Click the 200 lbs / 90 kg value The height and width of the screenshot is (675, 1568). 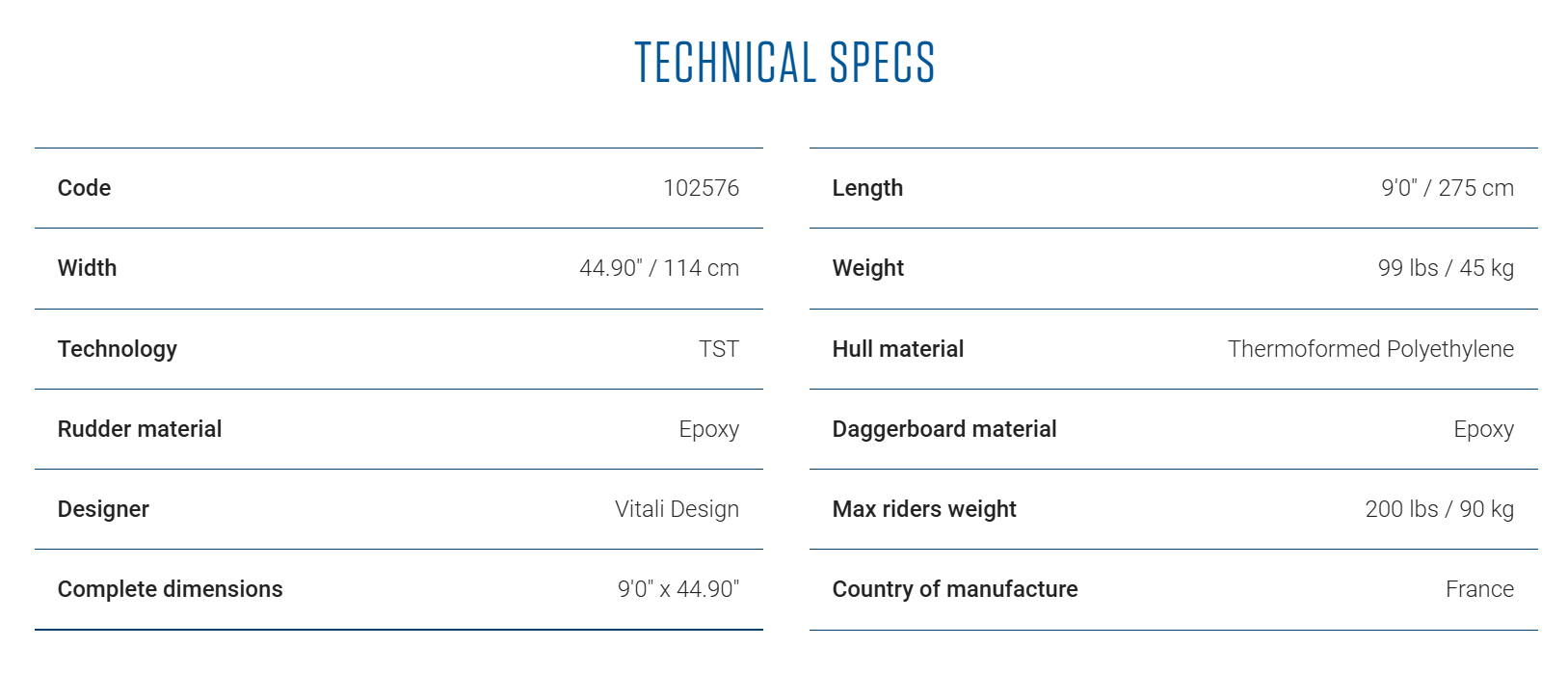tap(1439, 509)
